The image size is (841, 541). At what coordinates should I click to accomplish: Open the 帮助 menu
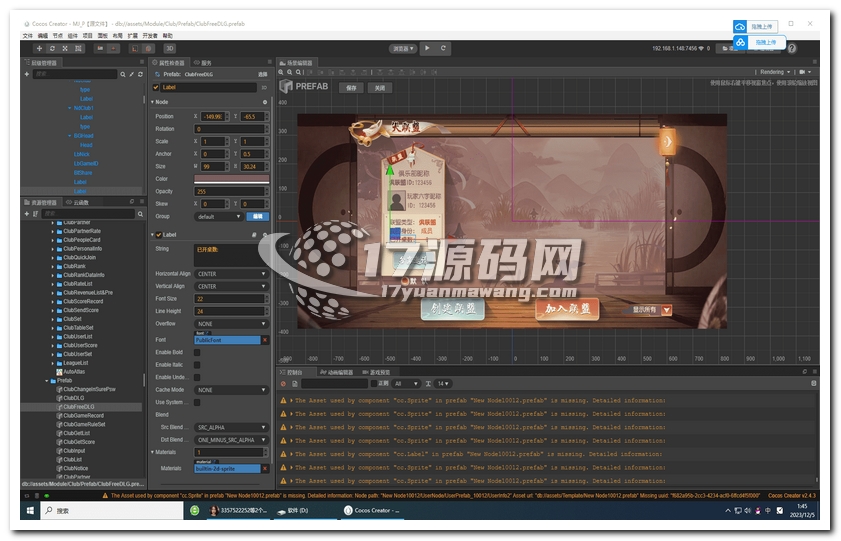coord(167,35)
